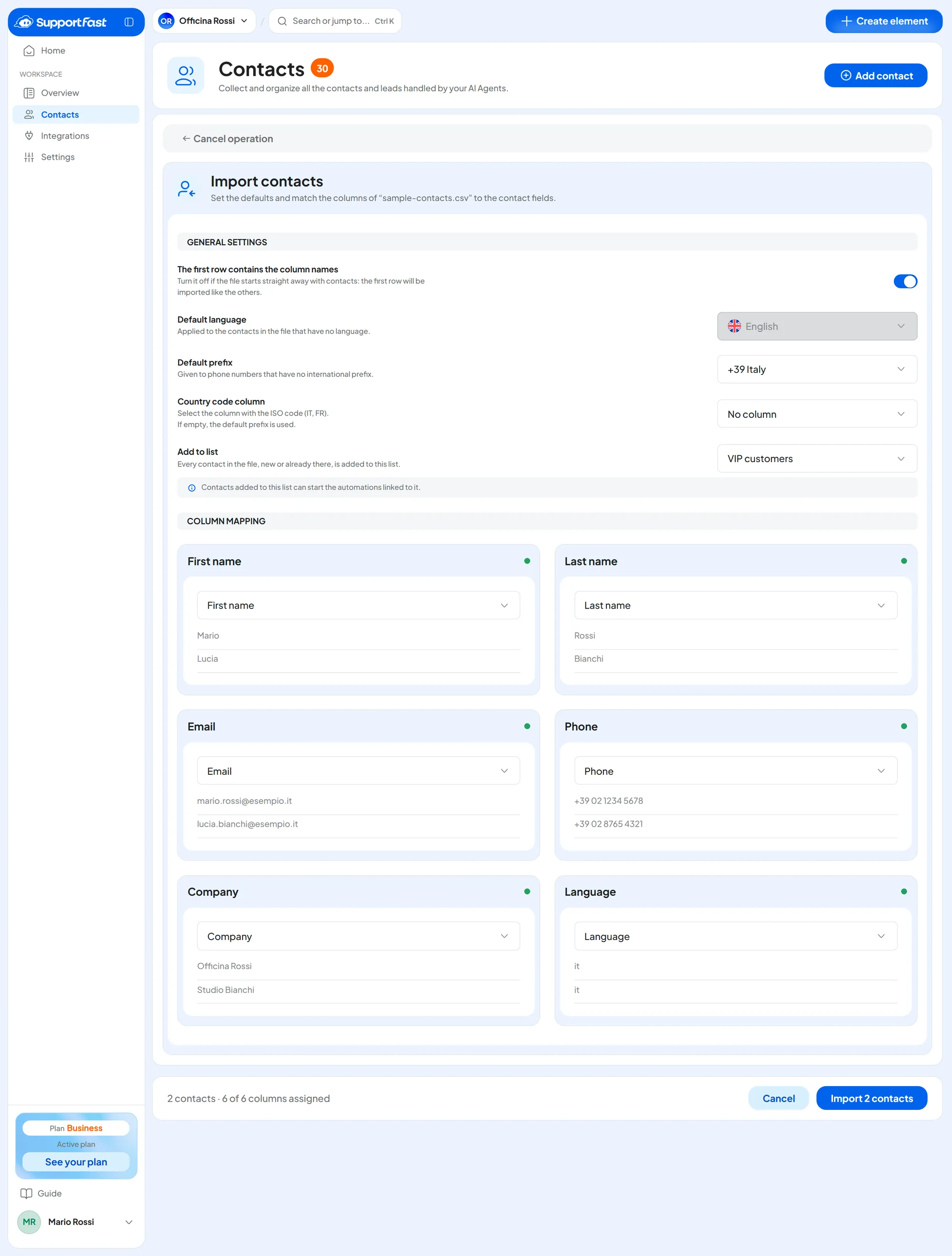Click the Import contacts person icon
Image resolution: width=952 pixels, height=1256 pixels.
[x=186, y=189]
